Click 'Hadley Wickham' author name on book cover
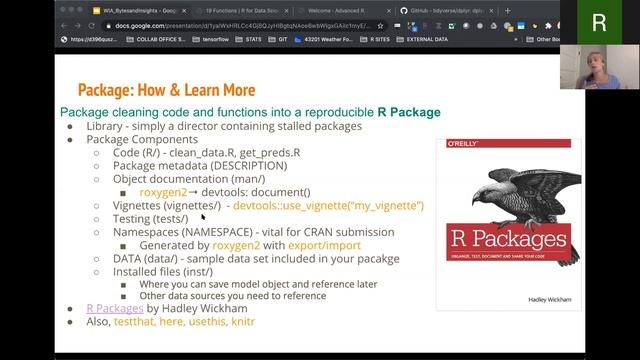The image size is (640, 360). point(550,300)
